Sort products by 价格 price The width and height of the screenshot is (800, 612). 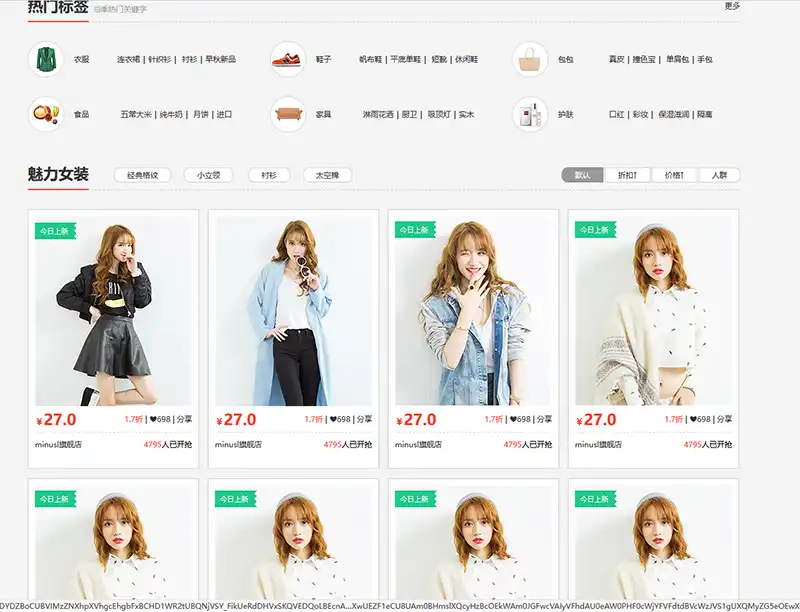click(x=674, y=175)
